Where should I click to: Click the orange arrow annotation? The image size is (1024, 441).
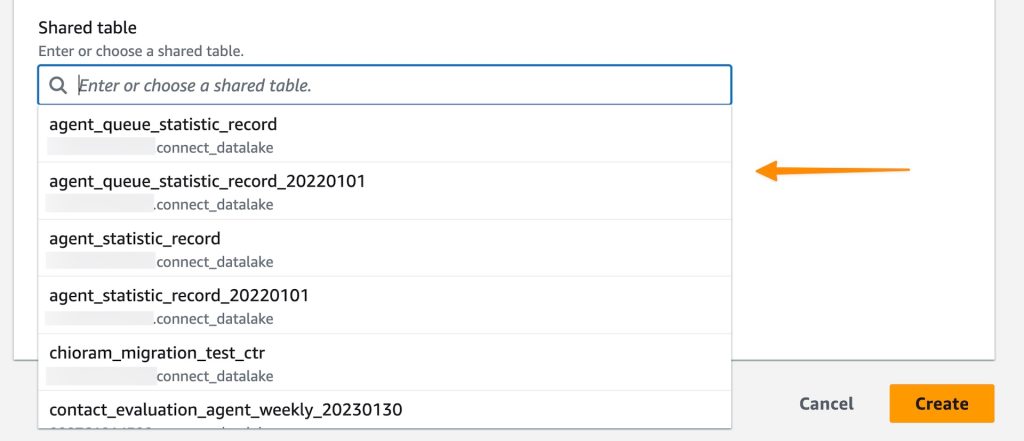(832, 171)
